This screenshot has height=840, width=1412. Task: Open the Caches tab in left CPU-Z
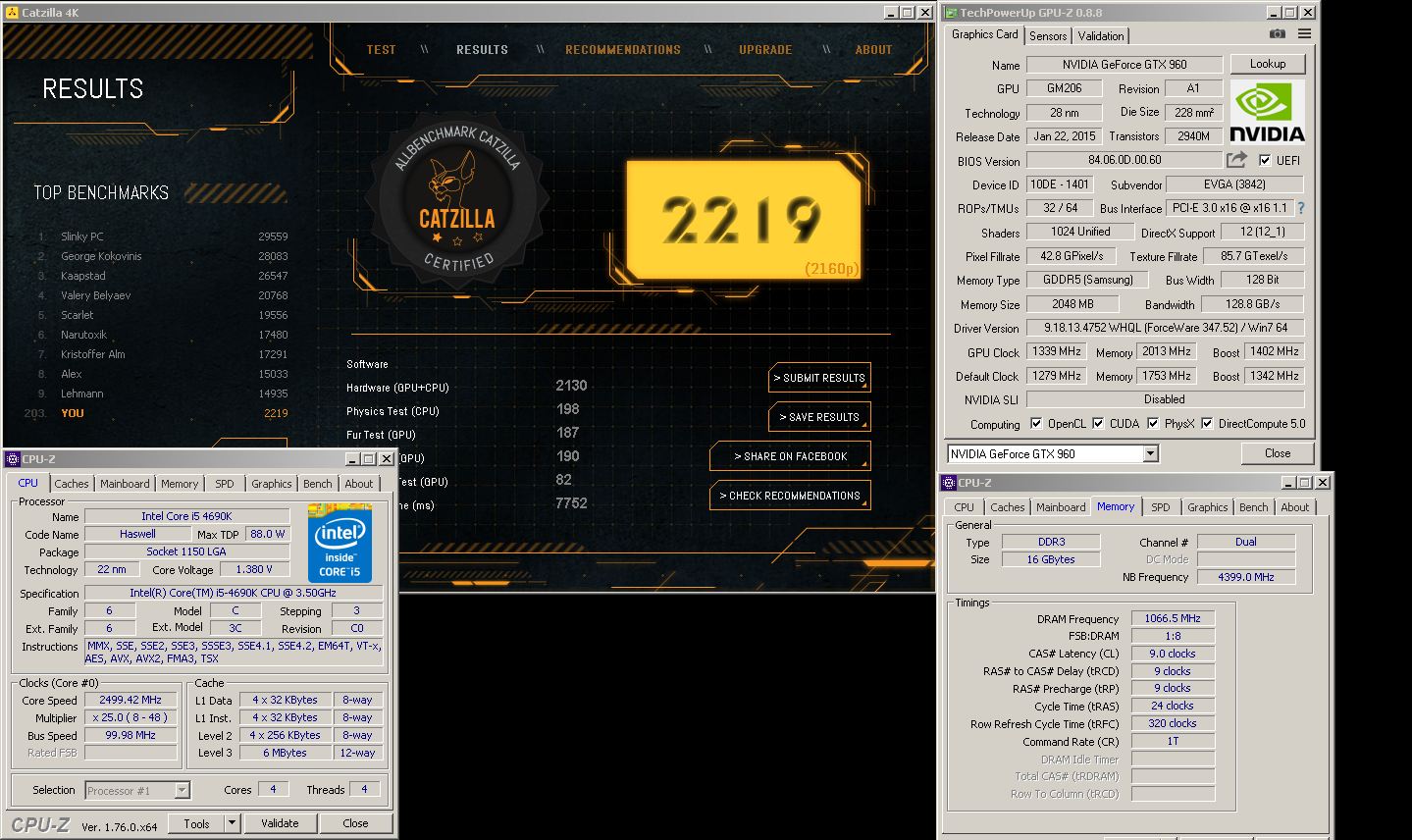[x=72, y=484]
